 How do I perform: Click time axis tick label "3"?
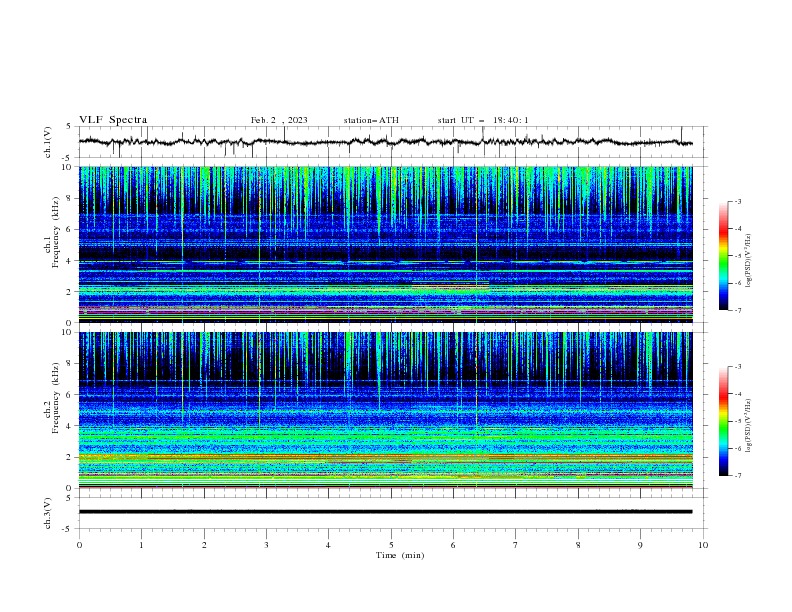(x=266, y=545)
